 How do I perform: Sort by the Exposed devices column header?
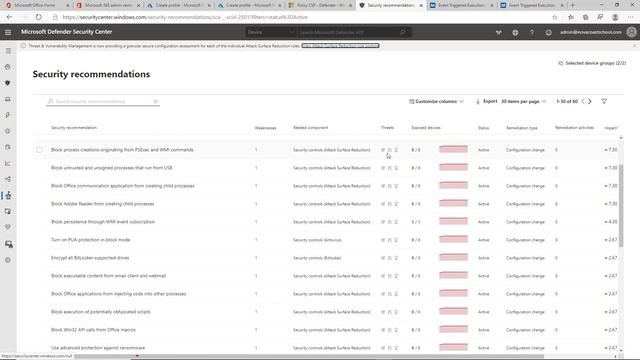[x=426, y=128]
